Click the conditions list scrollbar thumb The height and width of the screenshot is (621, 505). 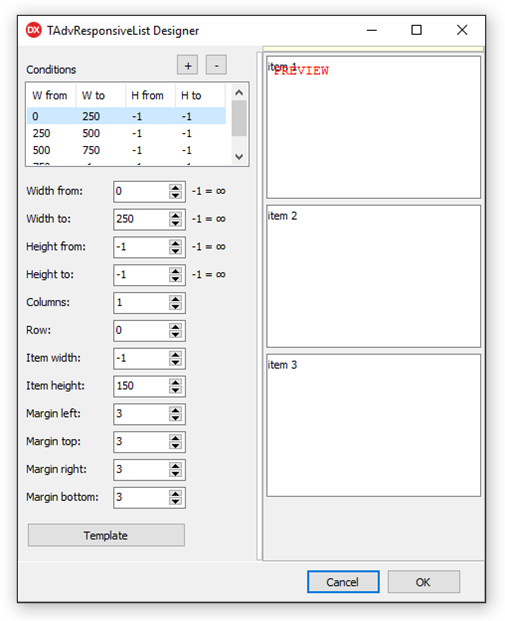239,118
